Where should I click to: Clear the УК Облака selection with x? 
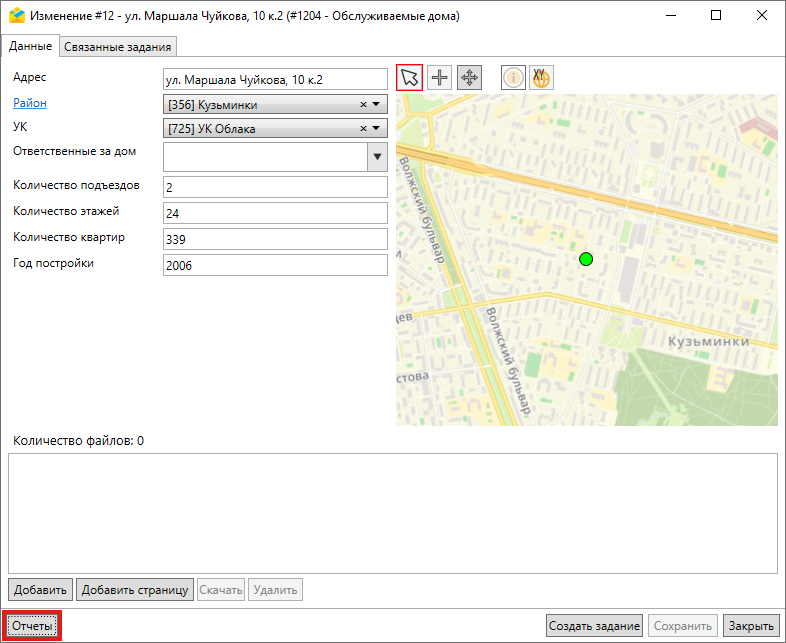(x=364, y=129)
